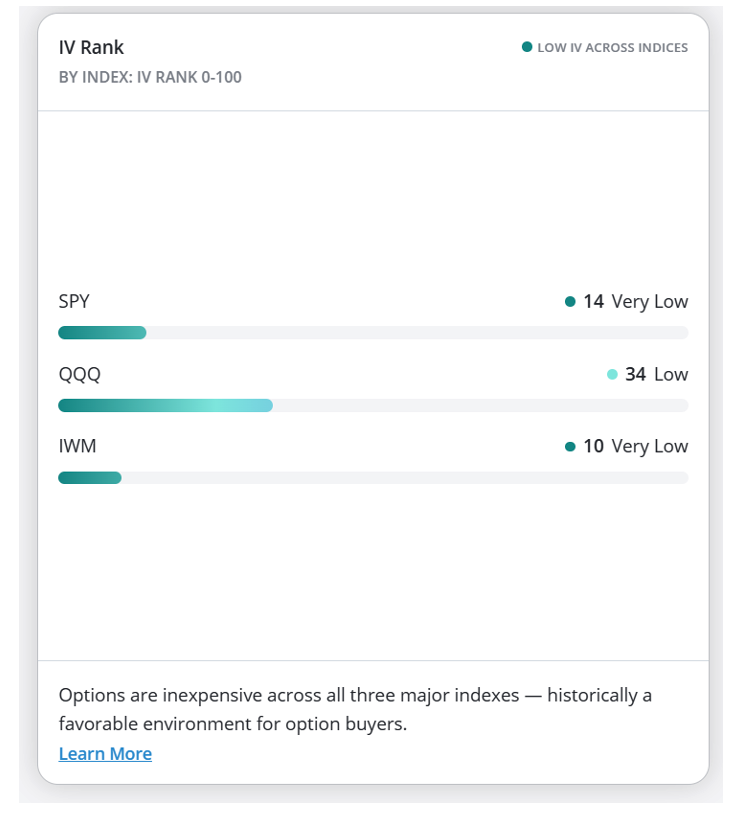The width and height of the screenshot is (746, 817).
Task: Click the QQQ 34 rank value
Action: point(636,374)
